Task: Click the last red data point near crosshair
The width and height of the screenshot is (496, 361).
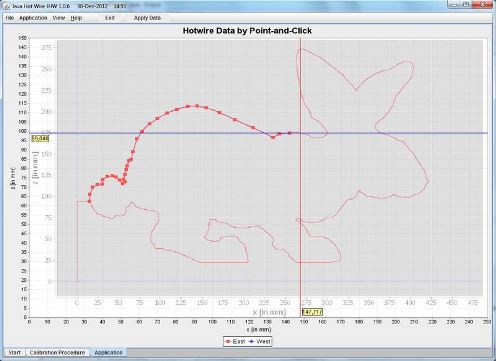Action: pos(289,133)
